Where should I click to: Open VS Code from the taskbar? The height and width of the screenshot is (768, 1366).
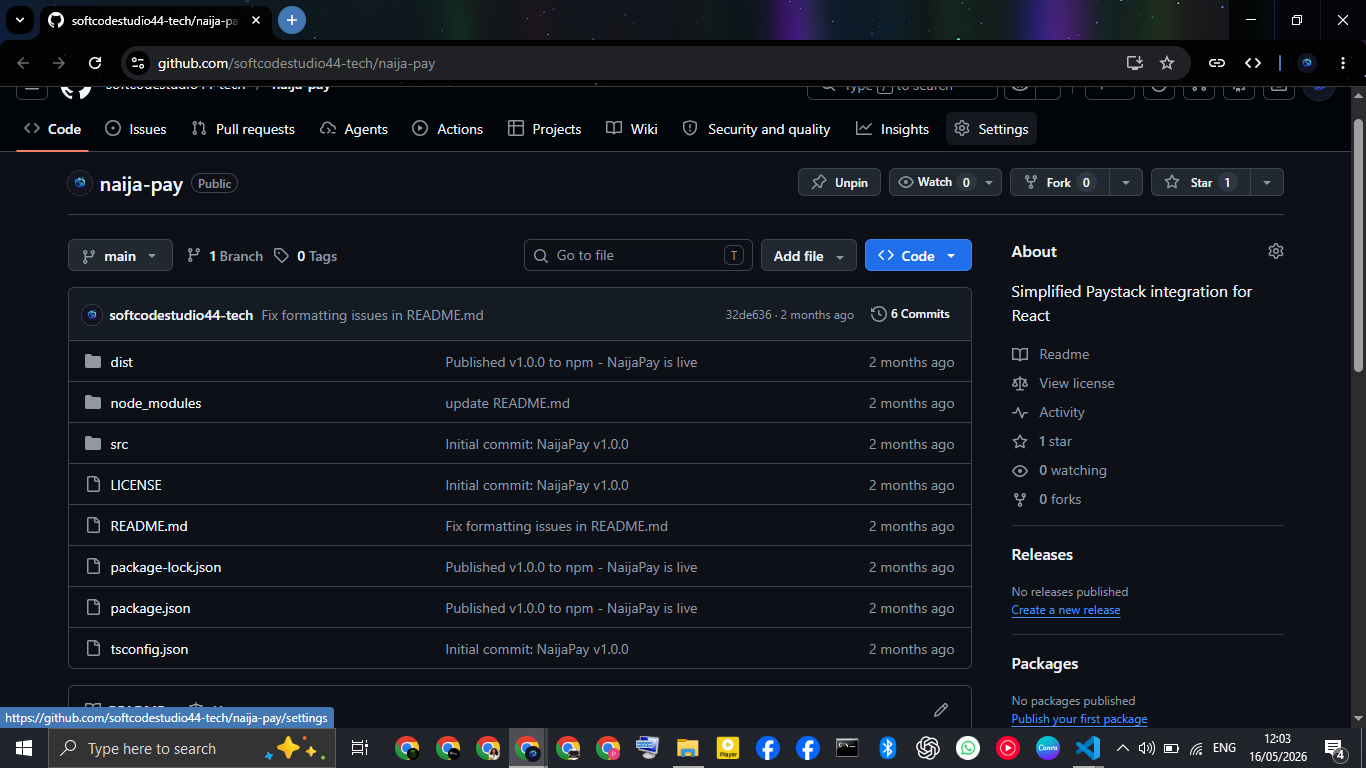tap(1087, 748)
